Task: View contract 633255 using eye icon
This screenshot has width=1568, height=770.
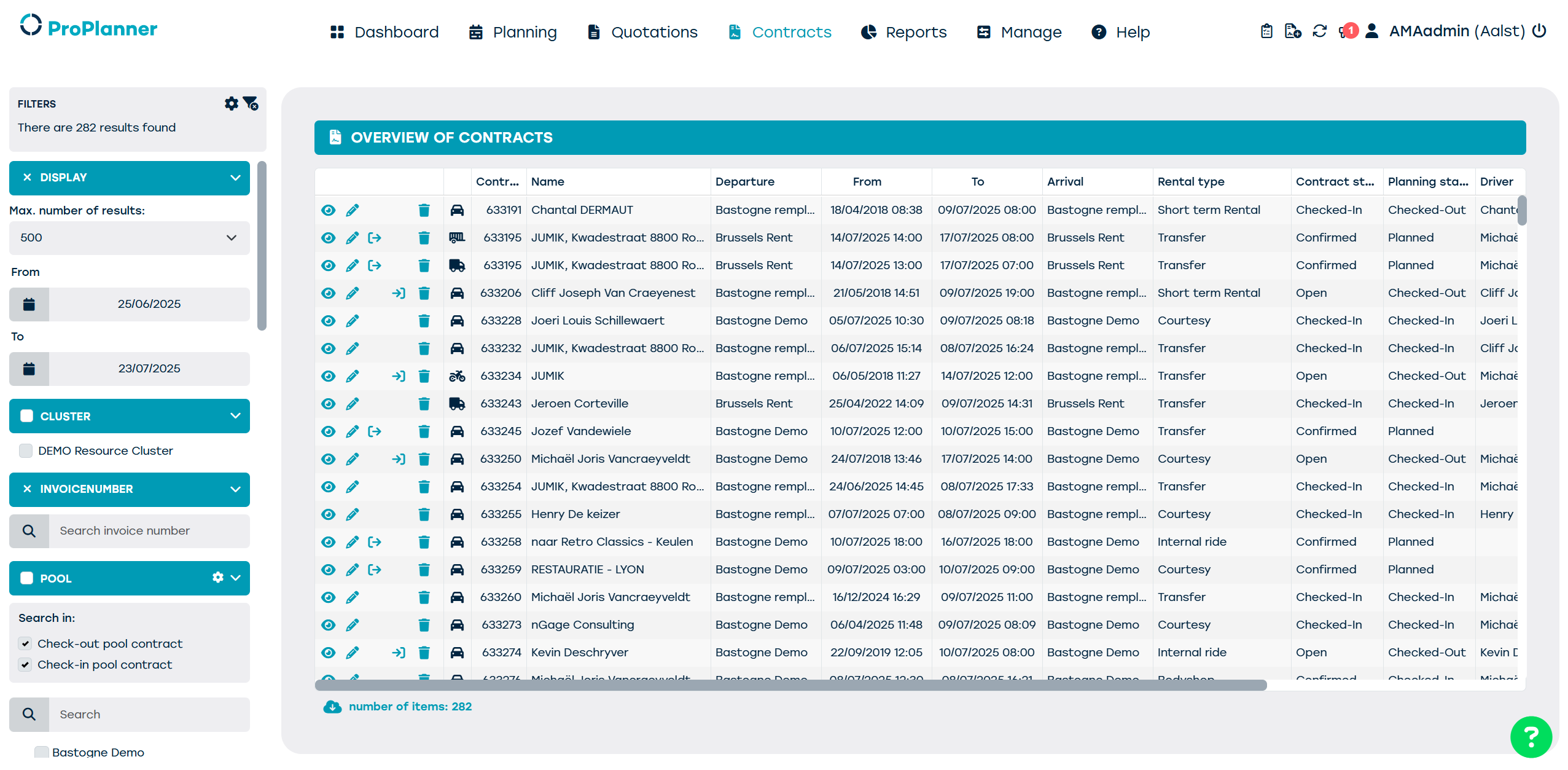Action: coord(329,514)
